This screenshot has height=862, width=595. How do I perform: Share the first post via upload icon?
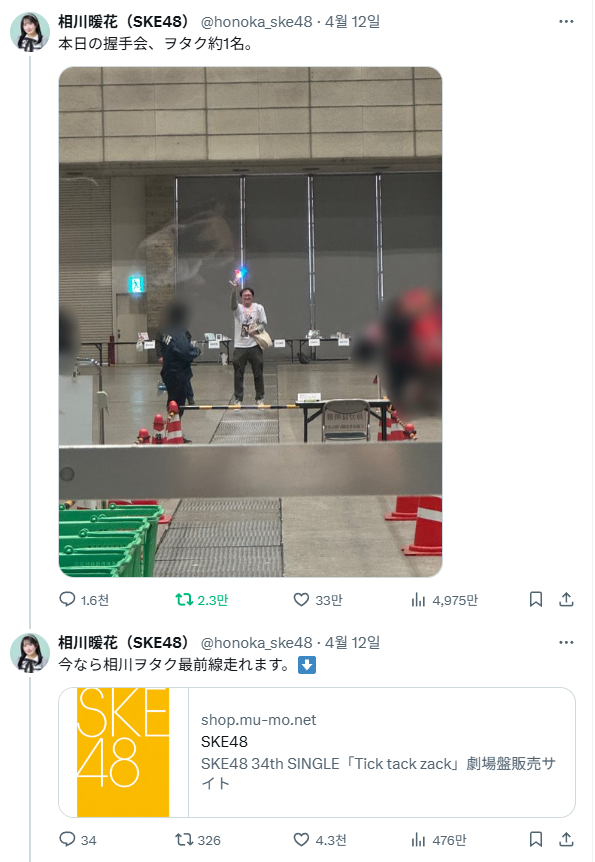coord(566,599)
